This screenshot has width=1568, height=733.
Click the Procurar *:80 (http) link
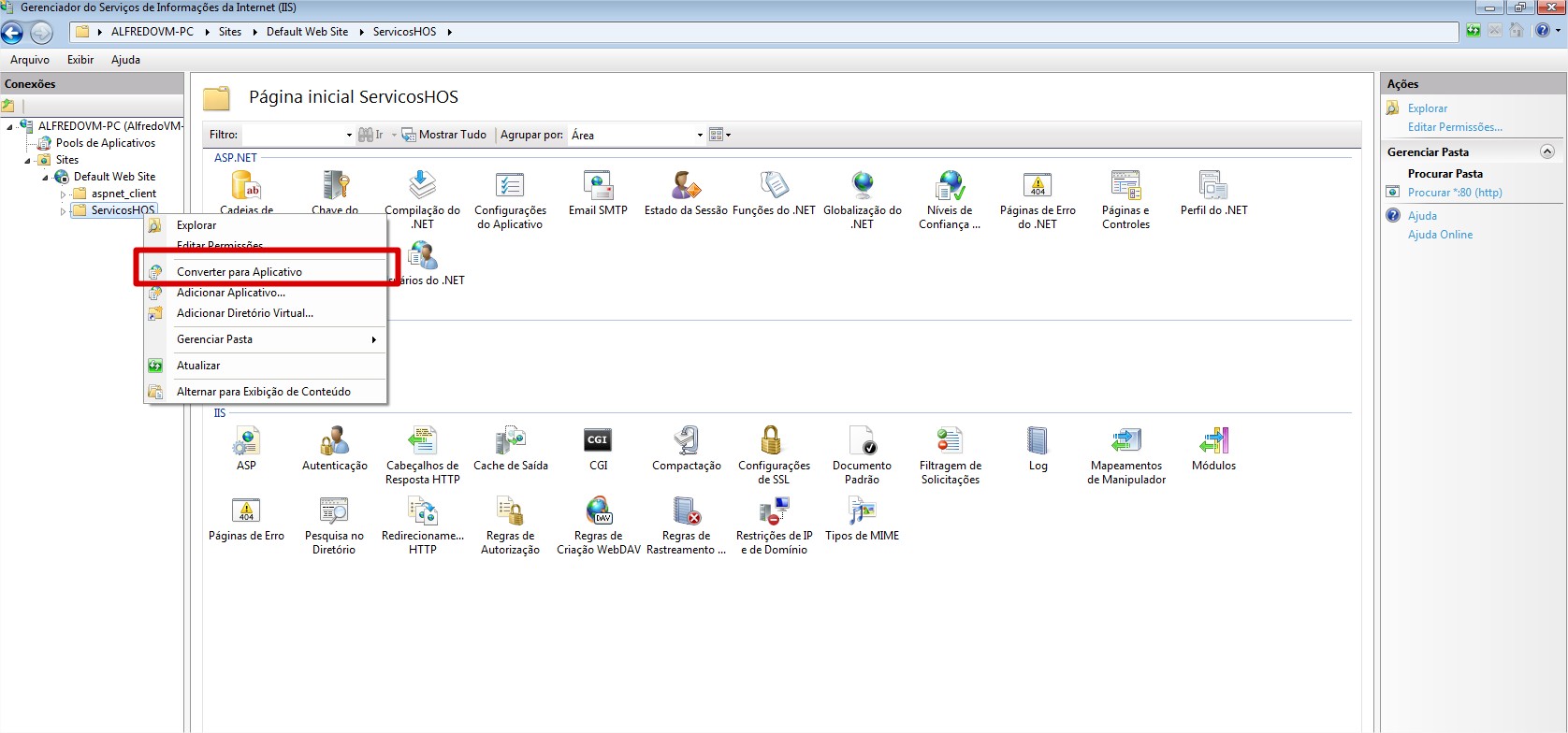(x=1454, y=193)
